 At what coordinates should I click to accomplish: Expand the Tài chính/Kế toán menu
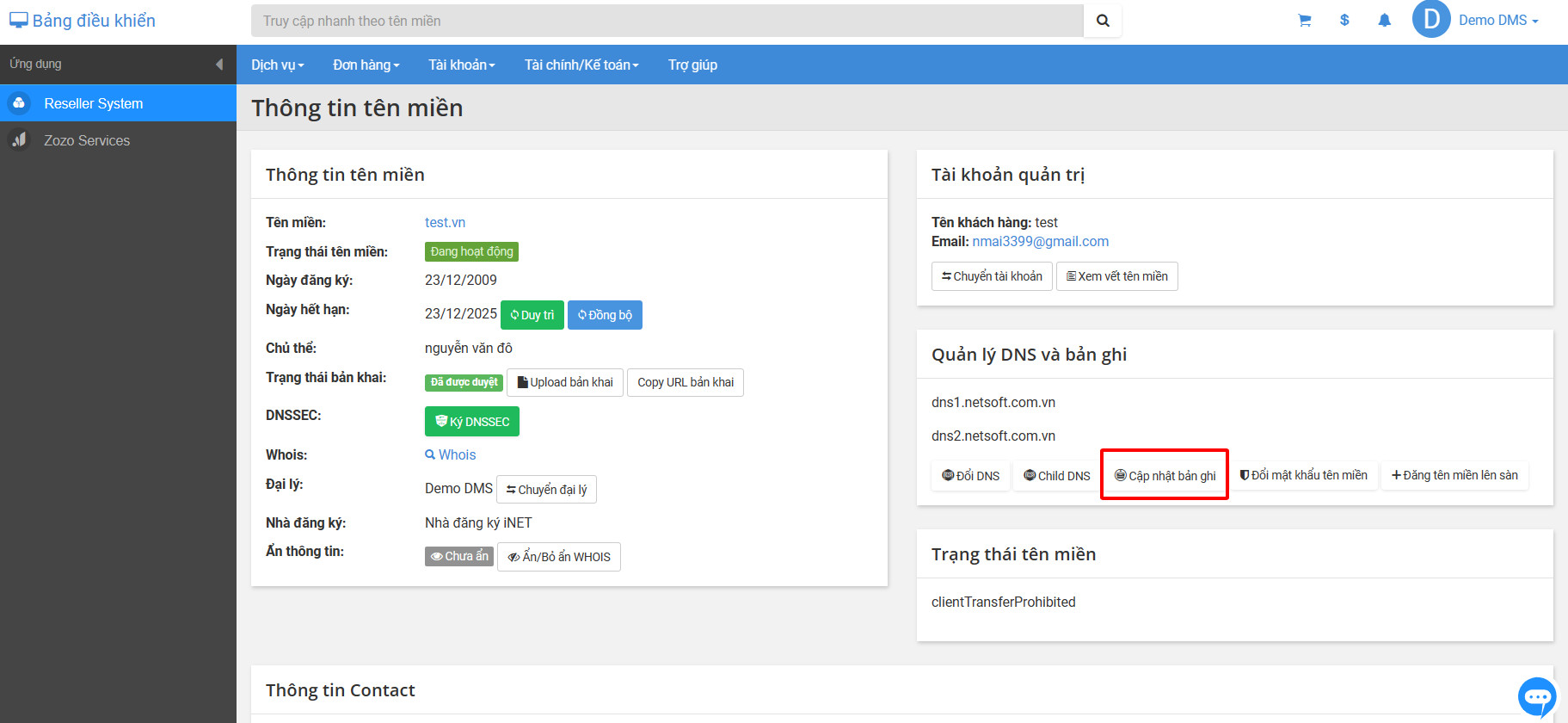pos(581,65)
